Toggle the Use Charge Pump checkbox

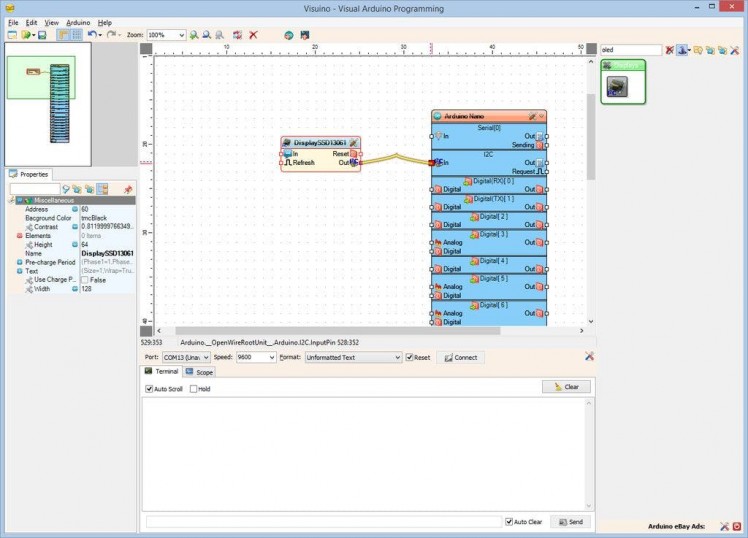84,280
